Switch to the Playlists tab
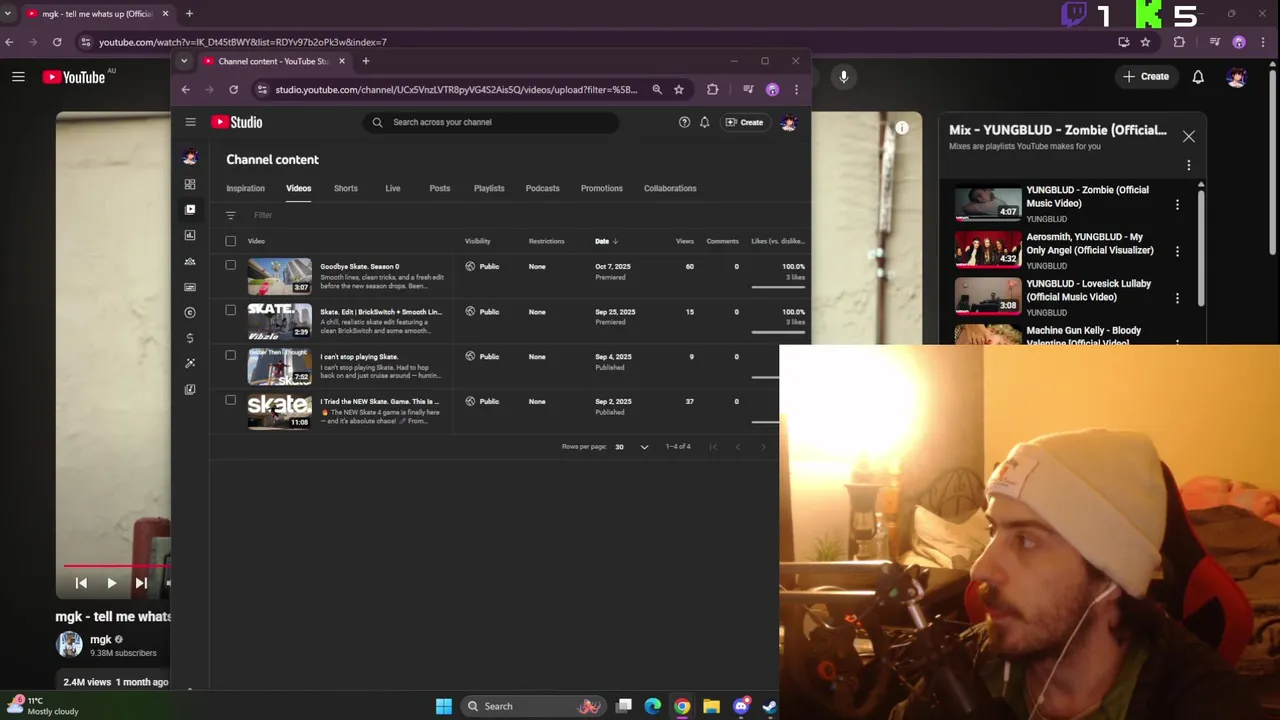Viewport: 1280px width, 720px height. coord(489,188)
